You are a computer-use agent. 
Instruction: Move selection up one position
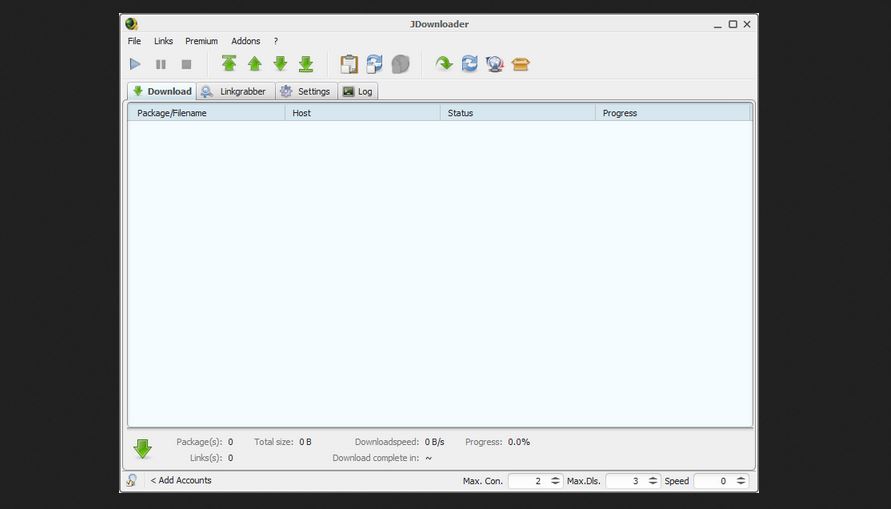coord(255,64)
